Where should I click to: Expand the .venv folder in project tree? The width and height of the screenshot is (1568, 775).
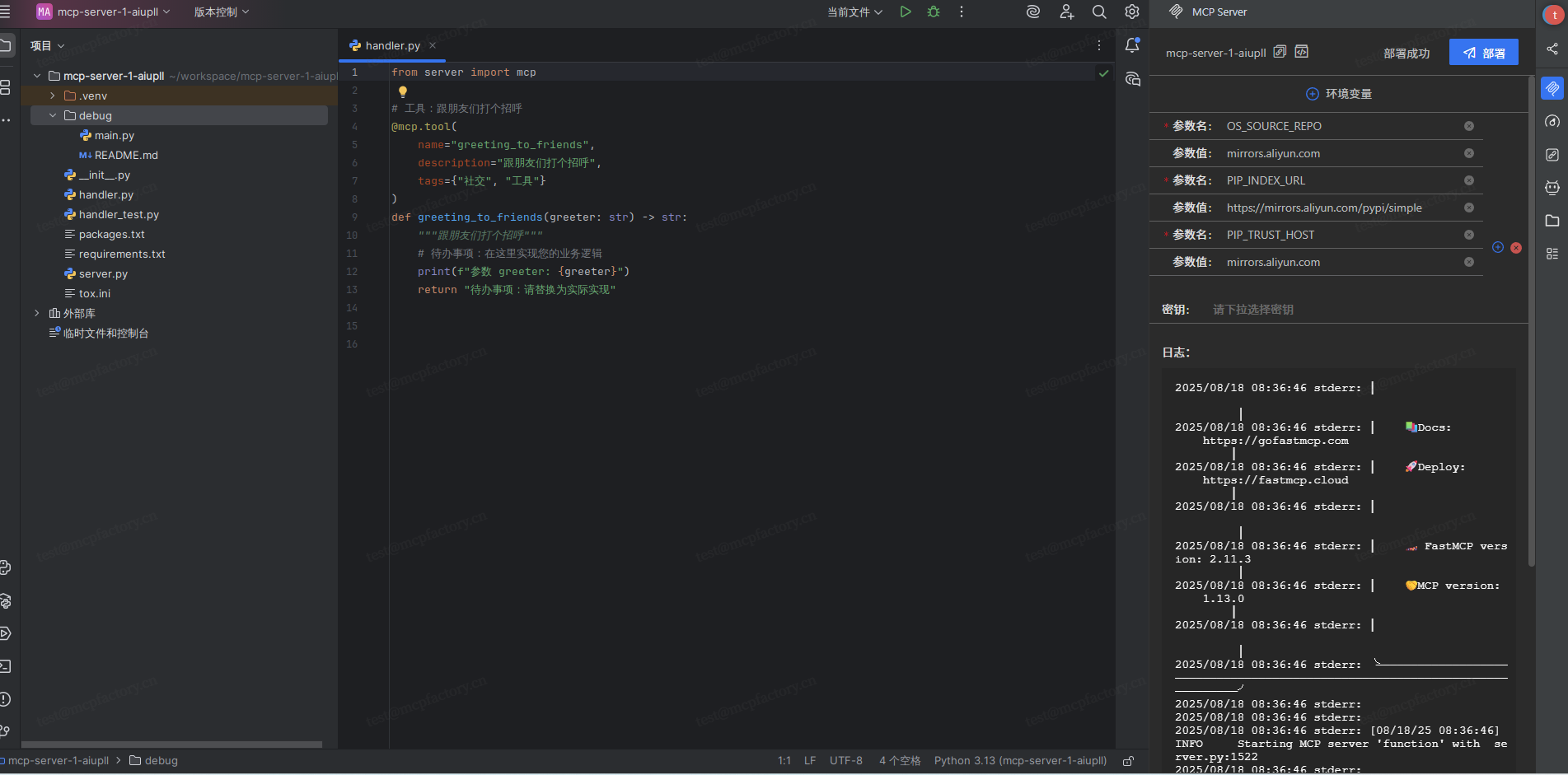[x=53, y=96]
